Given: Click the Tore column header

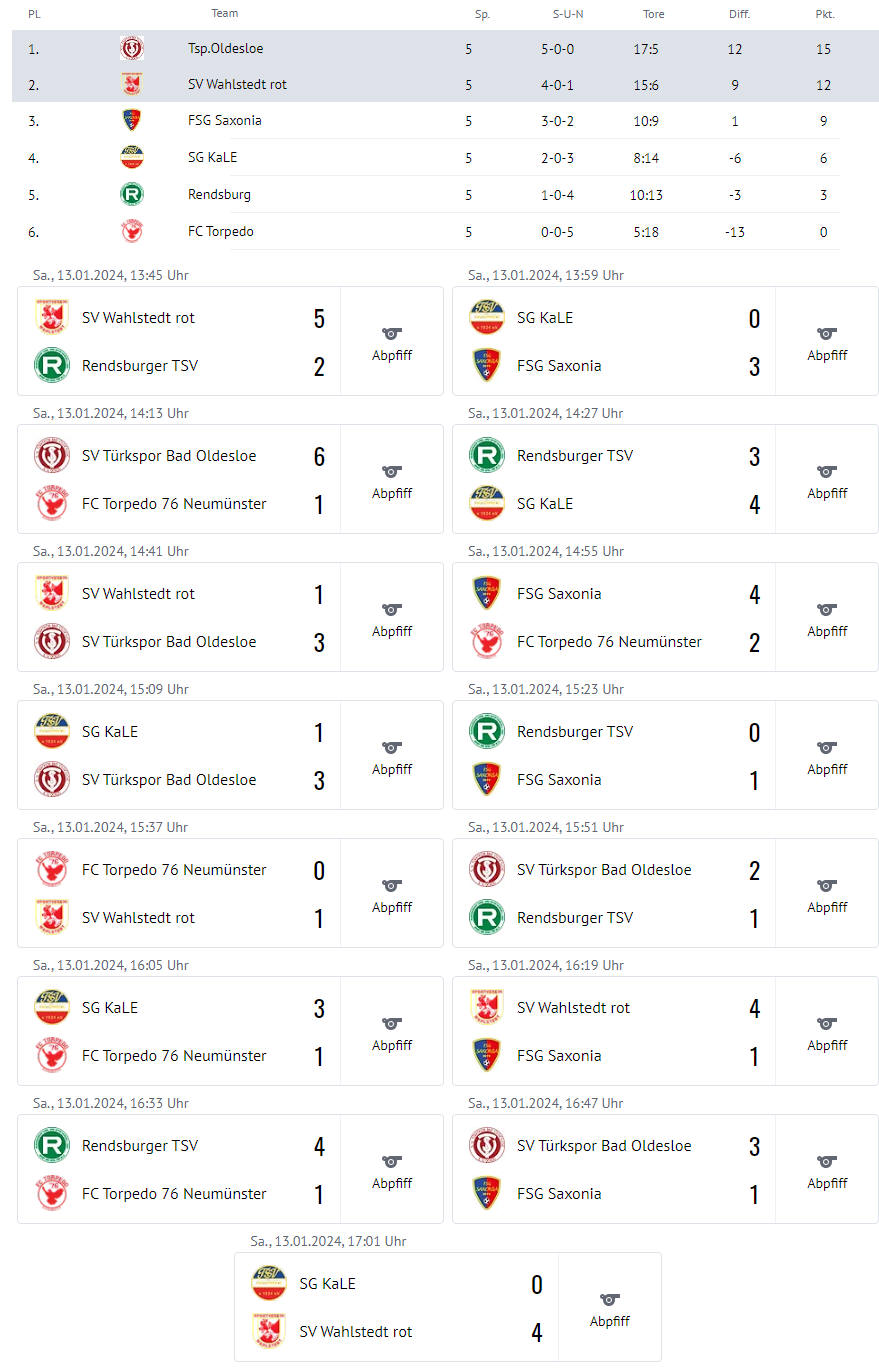Looking at the screenshot, I should tap(653, 14).
